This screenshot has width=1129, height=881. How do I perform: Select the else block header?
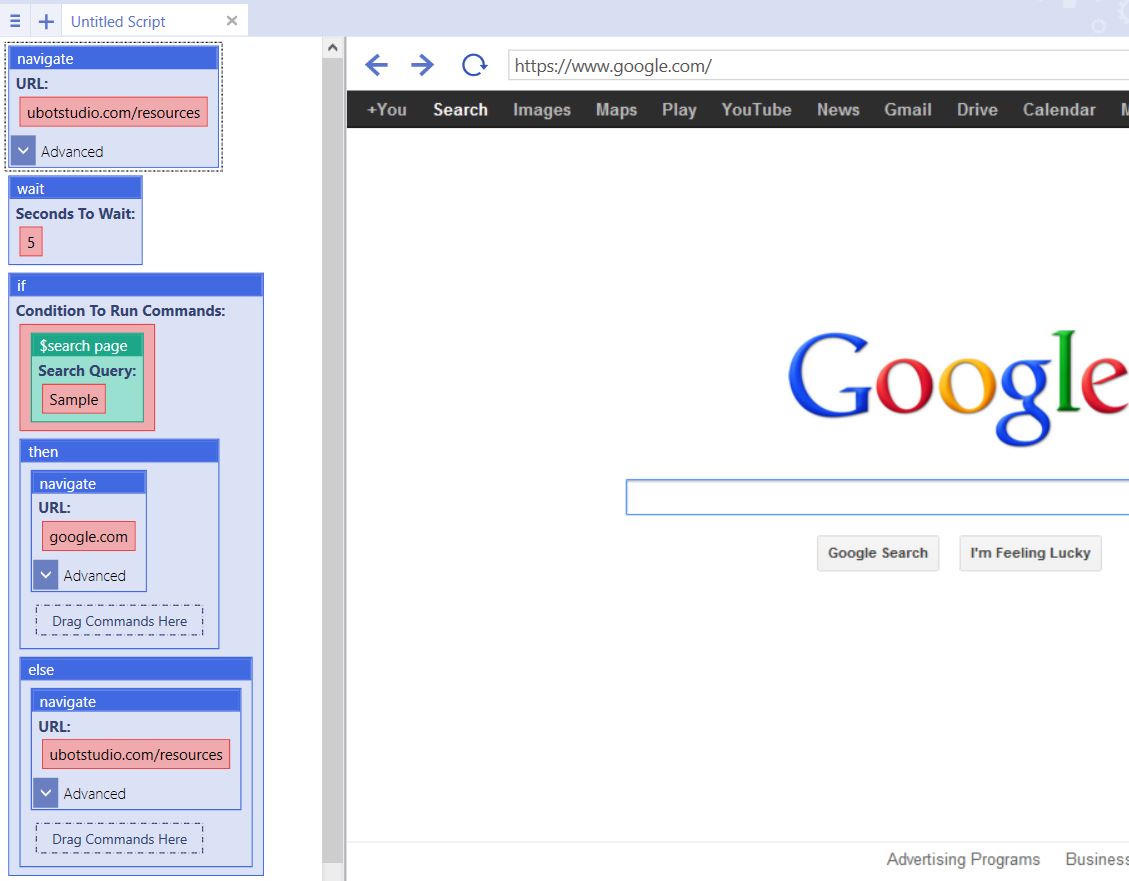tap(136, 669)
